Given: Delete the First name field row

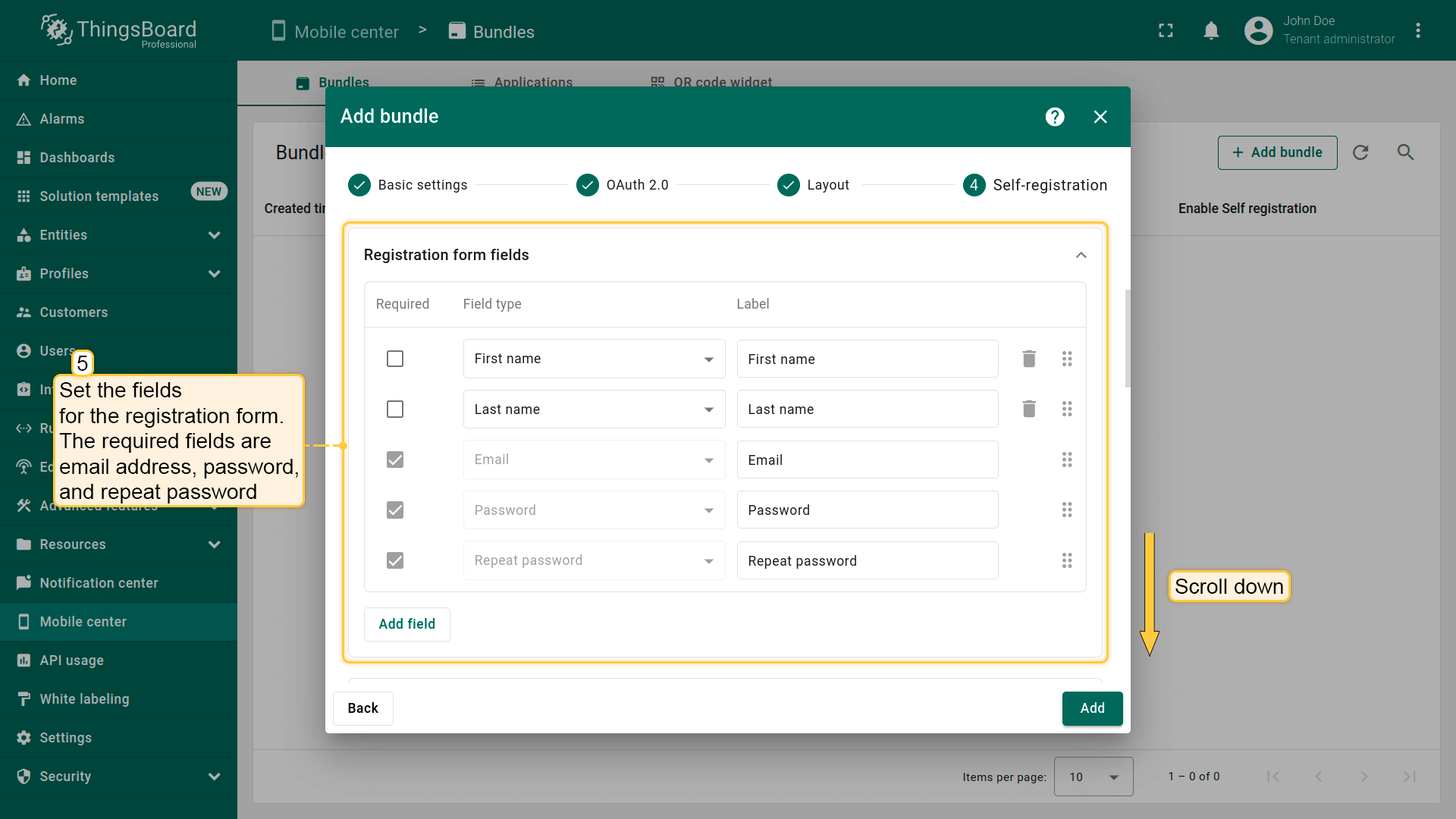Looking at the screenshot, I should click(1028, 359).
